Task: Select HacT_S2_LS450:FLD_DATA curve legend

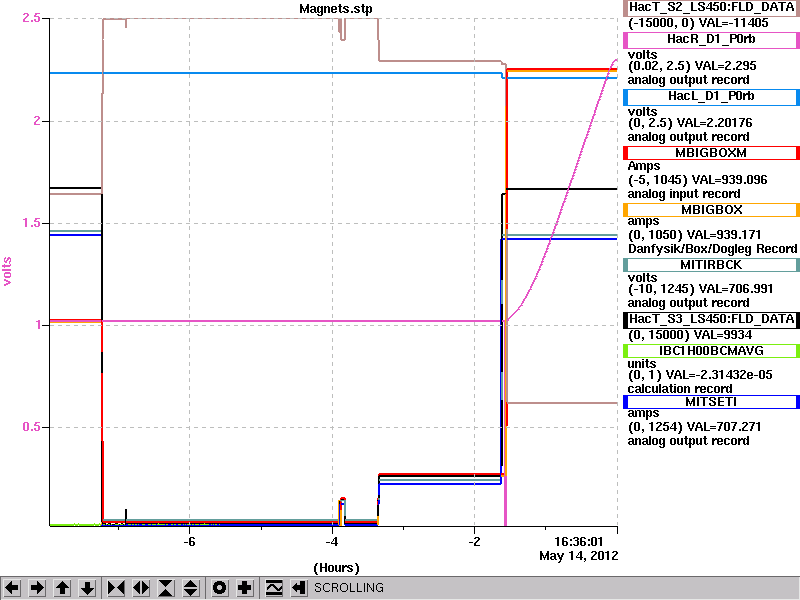Action: pos(711,7)
